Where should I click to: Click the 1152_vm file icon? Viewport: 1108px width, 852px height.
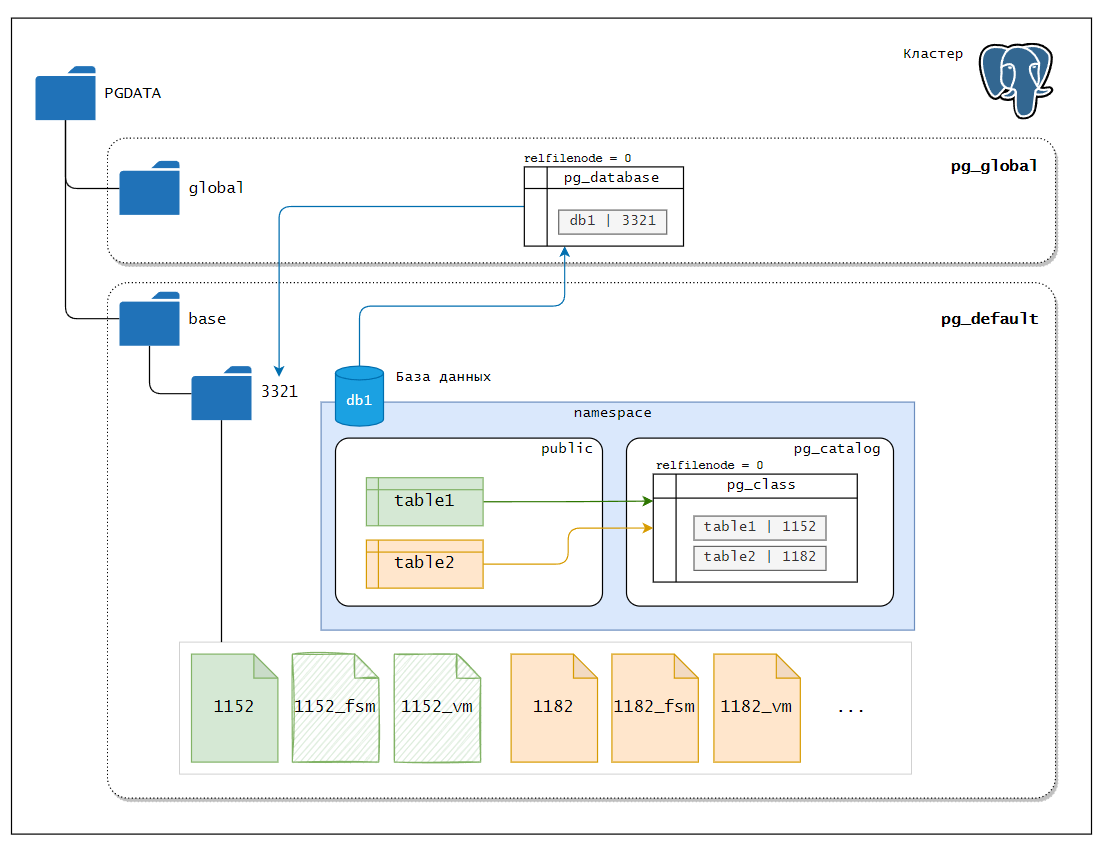(437, 707)
